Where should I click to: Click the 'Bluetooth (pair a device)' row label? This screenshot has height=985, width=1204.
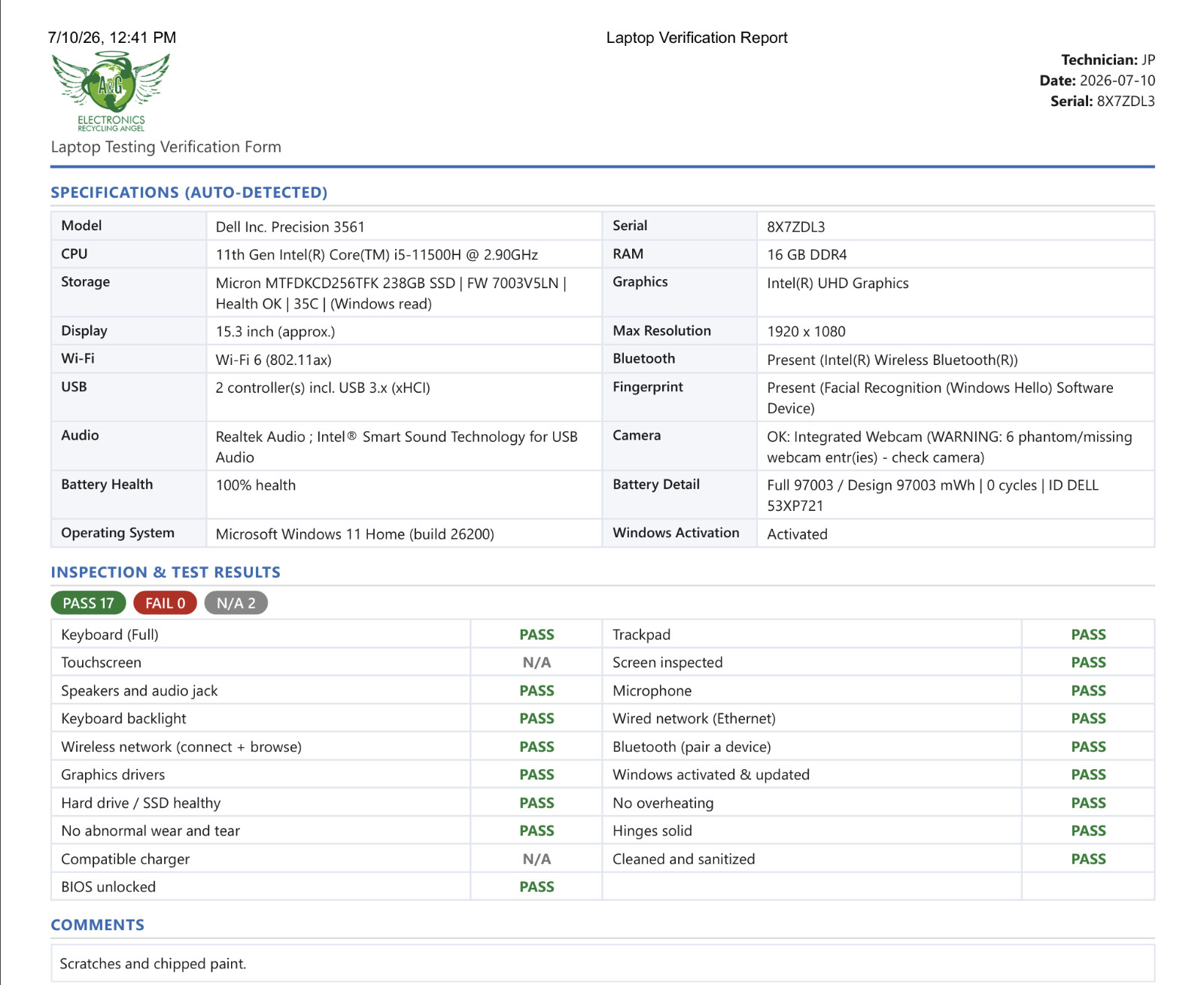(x=692, y=746)
